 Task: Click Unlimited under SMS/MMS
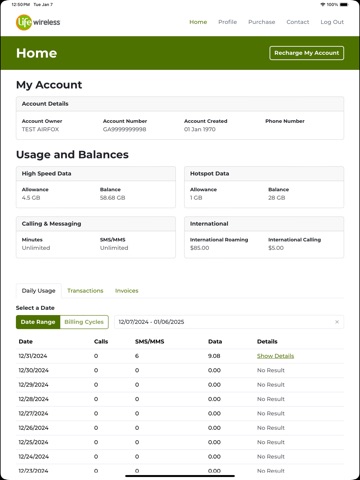click(x=114, y=248)
